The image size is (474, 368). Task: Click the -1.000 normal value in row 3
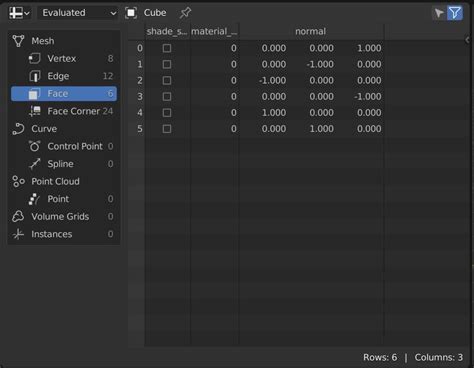(368, 97)
